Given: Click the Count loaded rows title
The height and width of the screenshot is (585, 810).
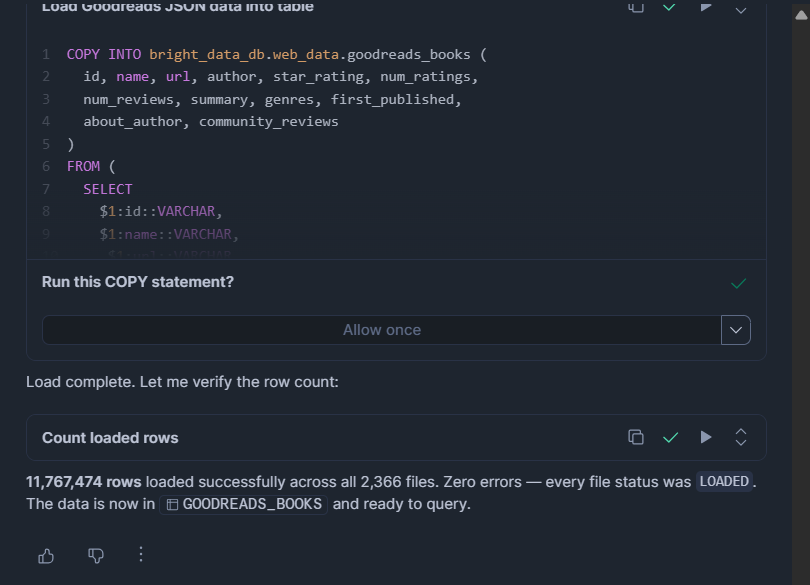Looking at the screenshot, I should [110, 438].
